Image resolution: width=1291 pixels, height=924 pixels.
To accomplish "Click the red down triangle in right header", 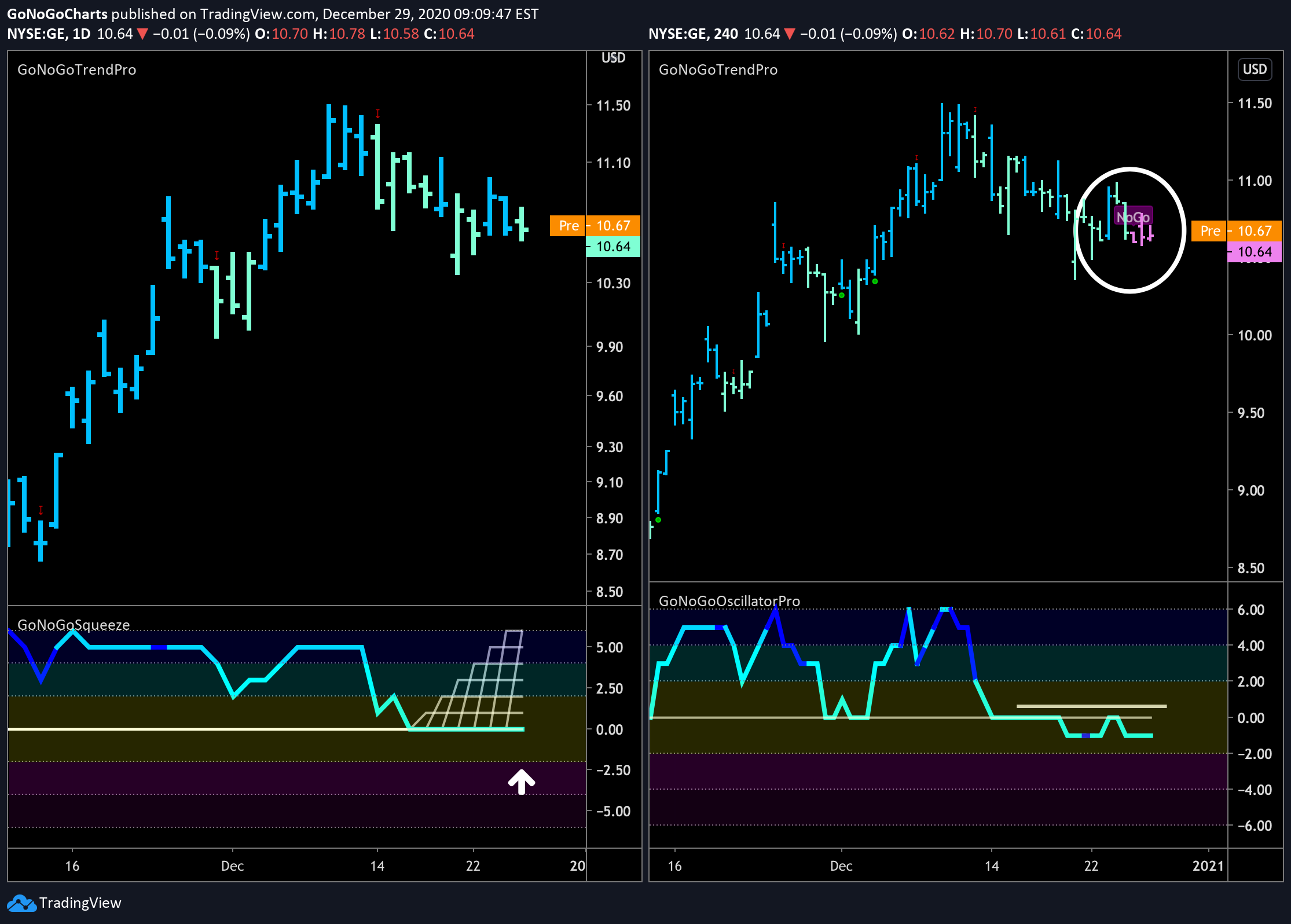I will (789, 34).
